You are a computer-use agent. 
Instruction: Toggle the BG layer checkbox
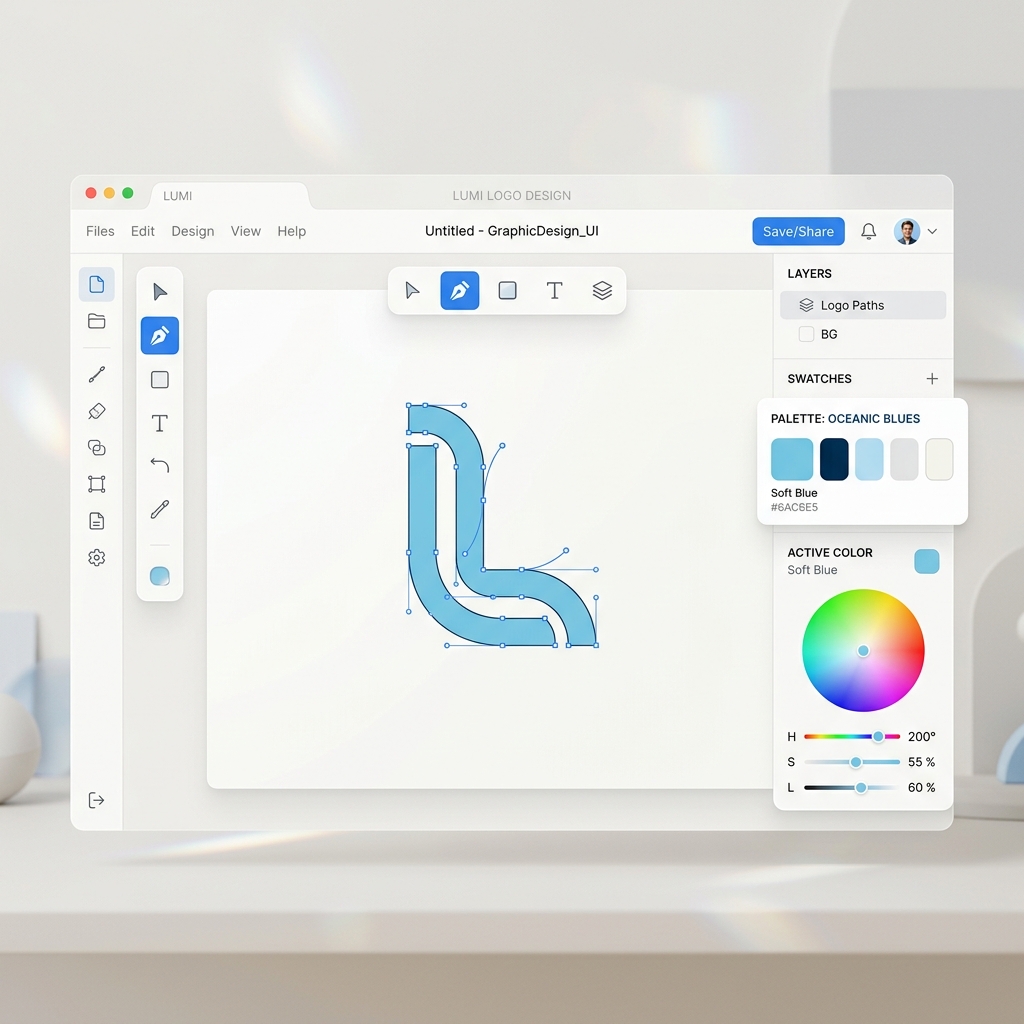click(x=807, y=334)
